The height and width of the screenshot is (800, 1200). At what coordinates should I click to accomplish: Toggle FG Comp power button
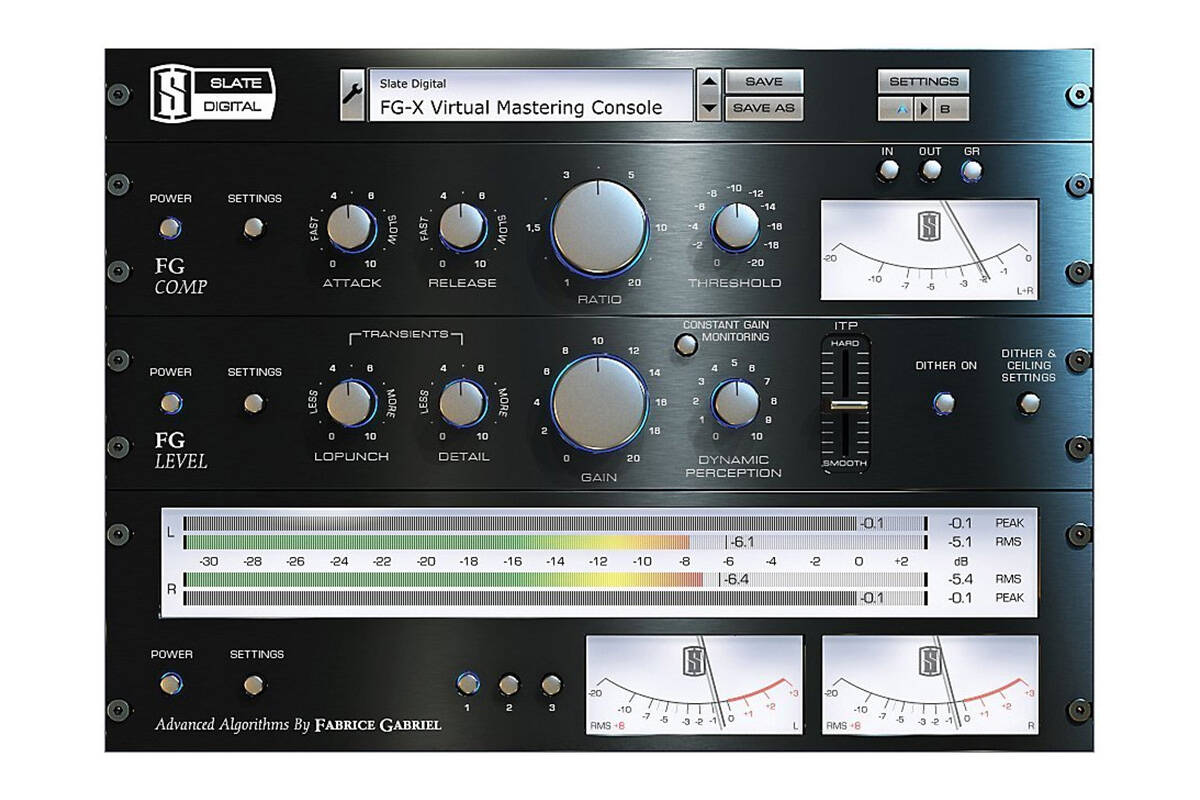(171, 228)
